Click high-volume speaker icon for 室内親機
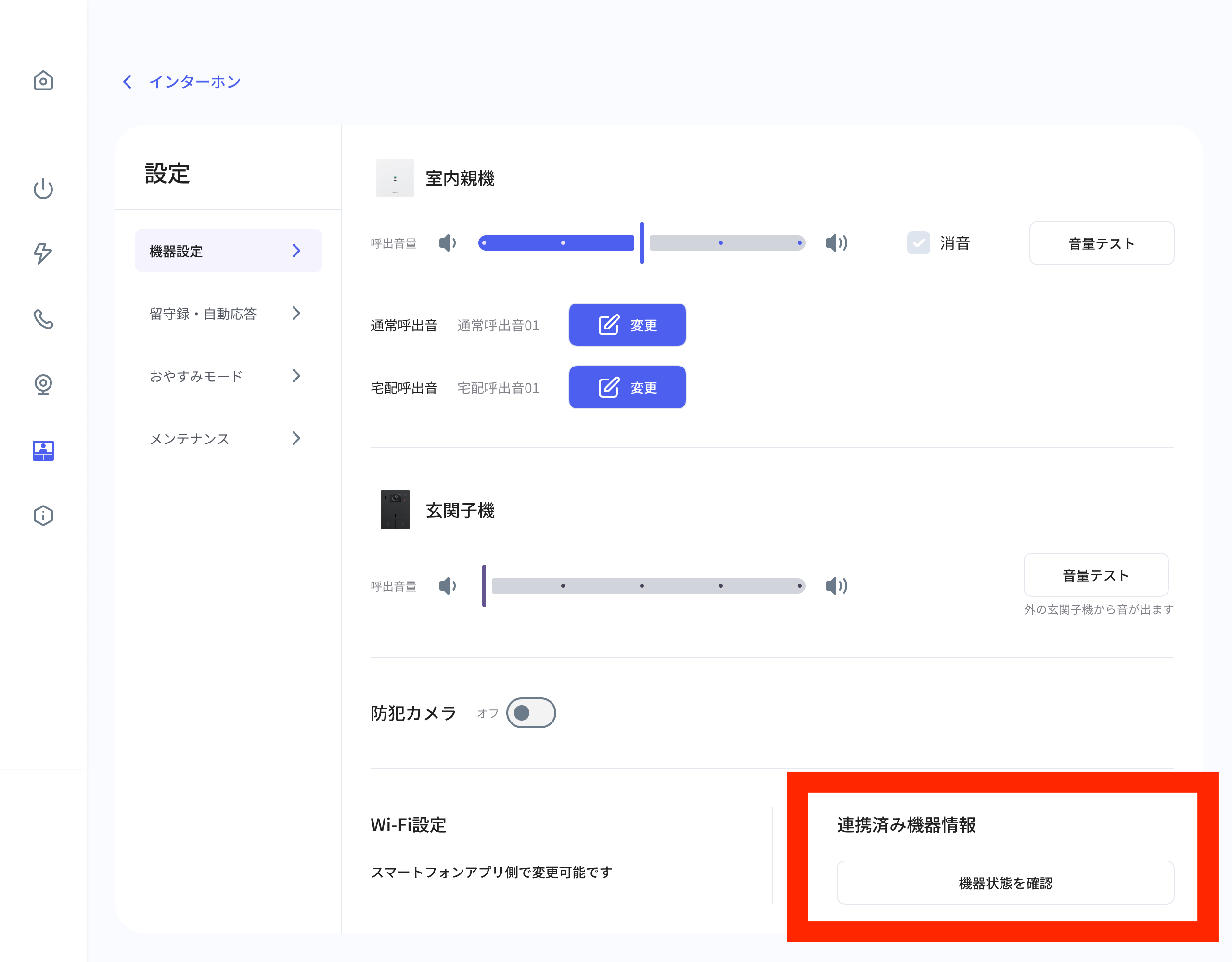Screen dimensions: 1232x962 [836, 243]
